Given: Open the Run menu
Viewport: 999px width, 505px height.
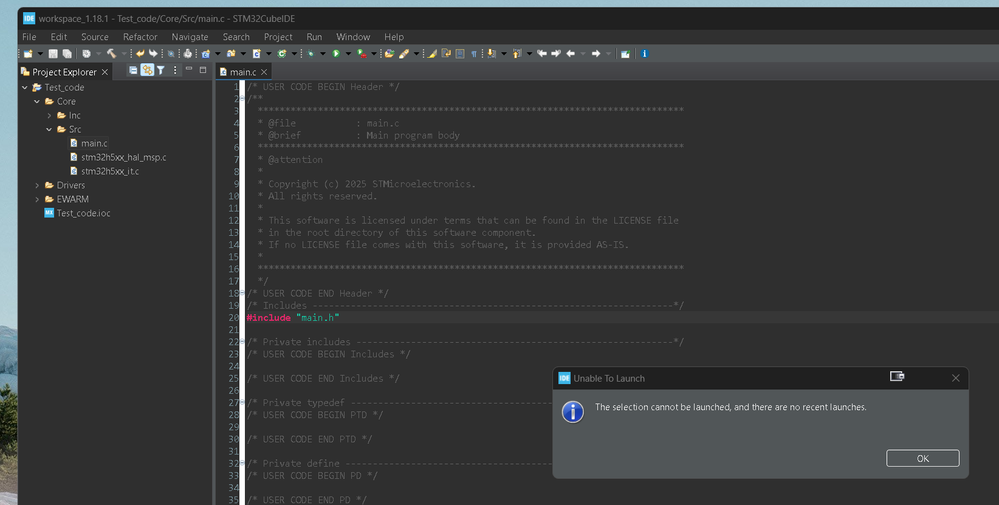Looking at the screenshot, I should (x=314, y=37).
